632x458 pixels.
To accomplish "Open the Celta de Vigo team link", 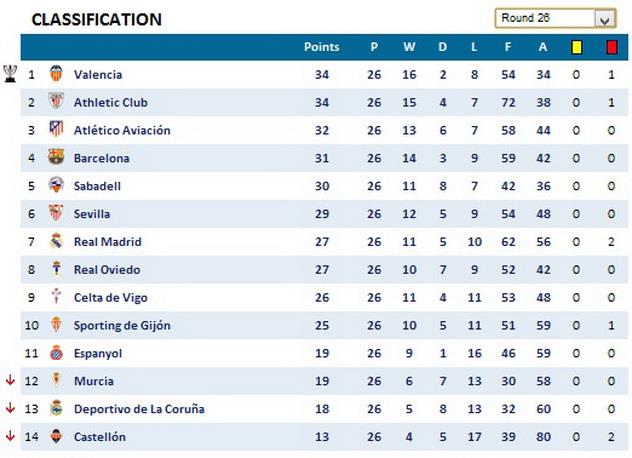I will pos(111,297).
